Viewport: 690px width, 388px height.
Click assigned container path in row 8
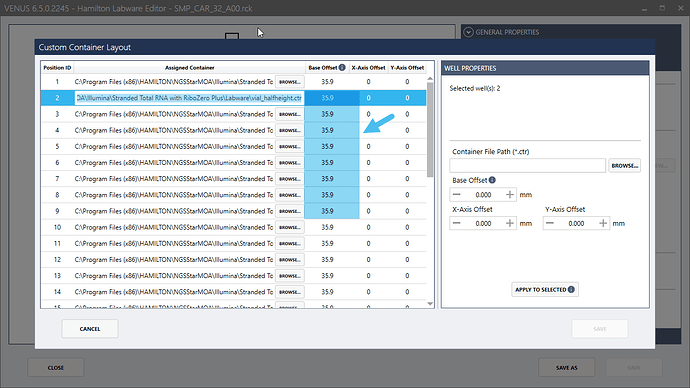click(174, 195)
